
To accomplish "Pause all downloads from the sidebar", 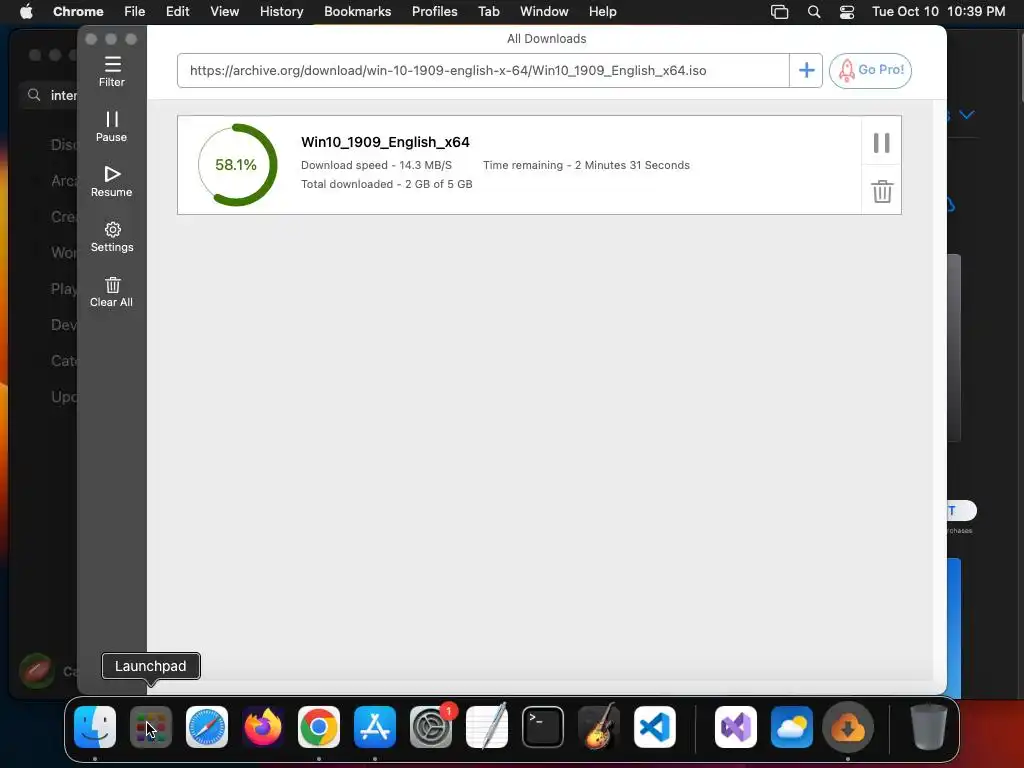I will coord(112,127).
